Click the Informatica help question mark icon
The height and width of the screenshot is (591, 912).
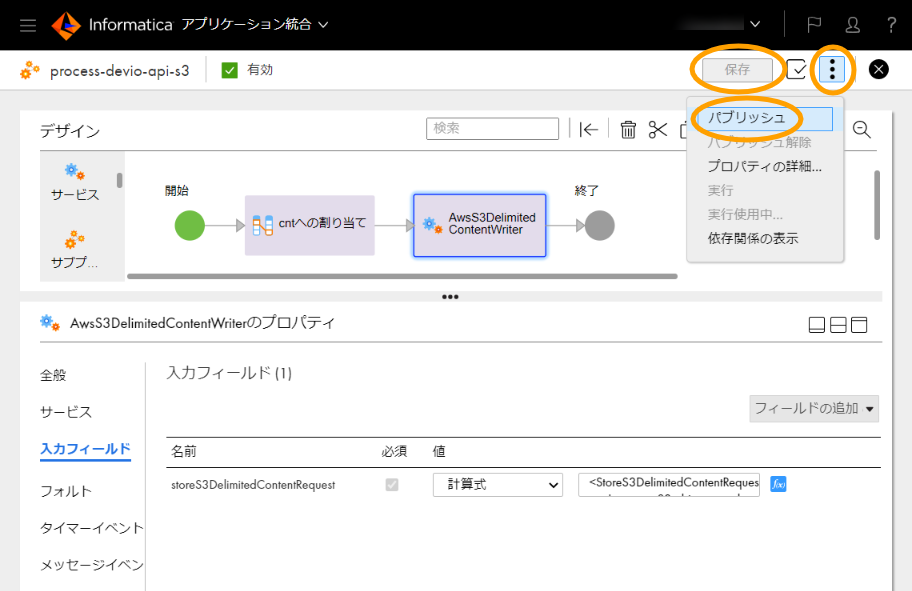[893, 24]
